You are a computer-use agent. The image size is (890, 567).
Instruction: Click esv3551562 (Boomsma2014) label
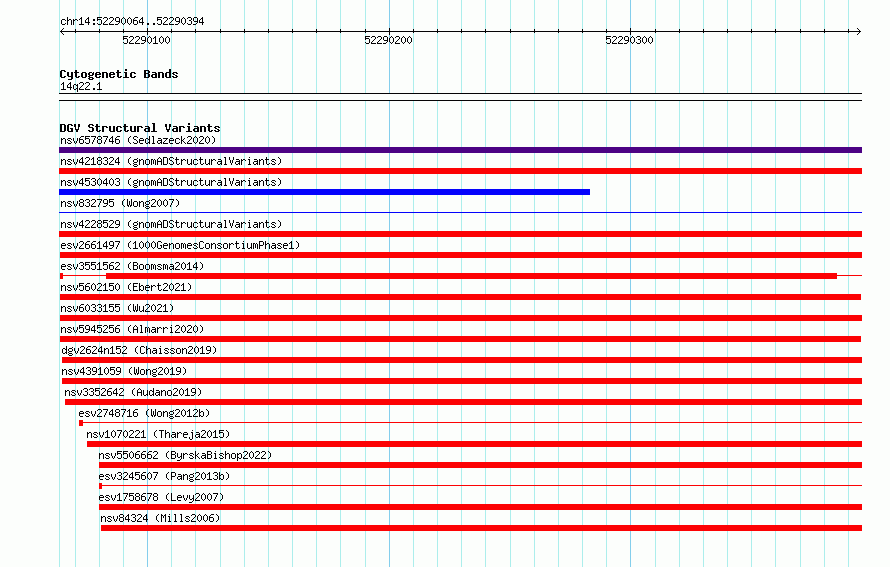132,266
